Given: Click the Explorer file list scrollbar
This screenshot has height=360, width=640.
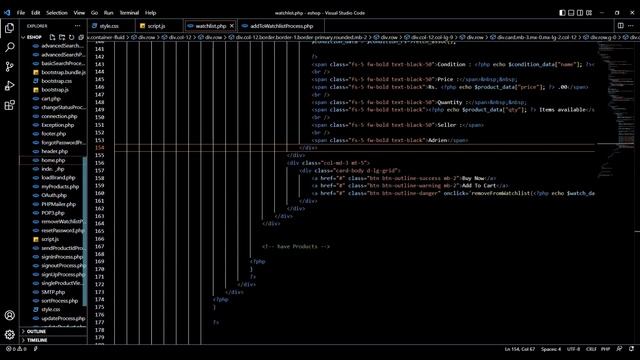Looking at the screenshot, I should pos(85,231).
